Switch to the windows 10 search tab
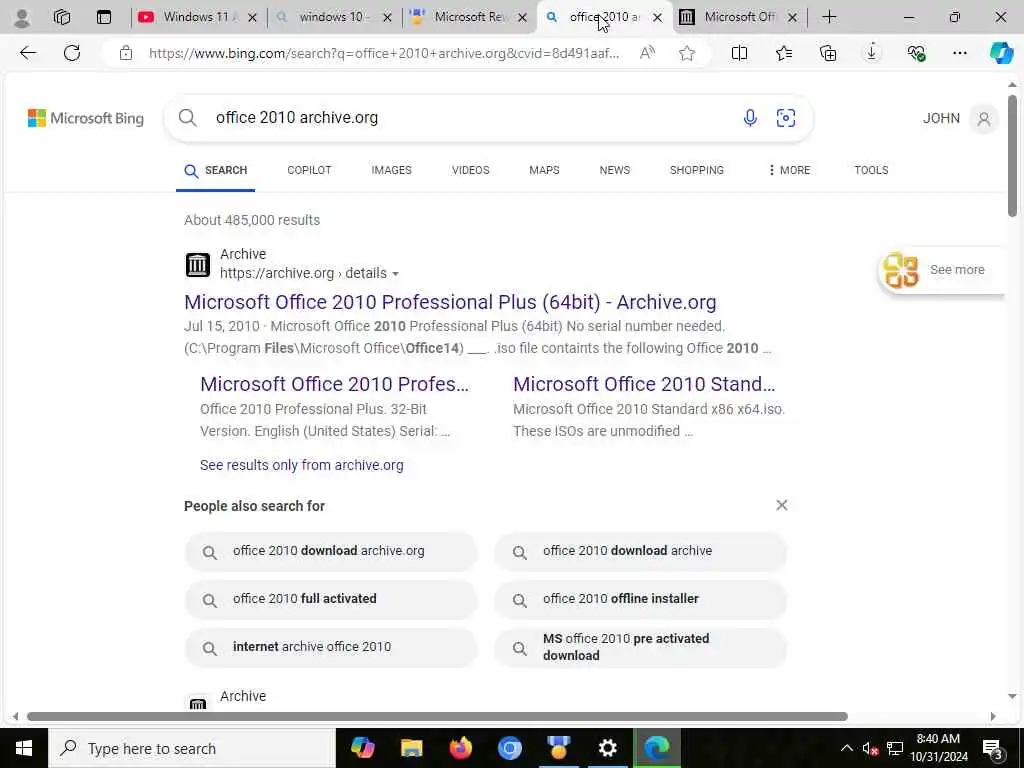This screenshot has height=768, width=1024. point(333,17)
